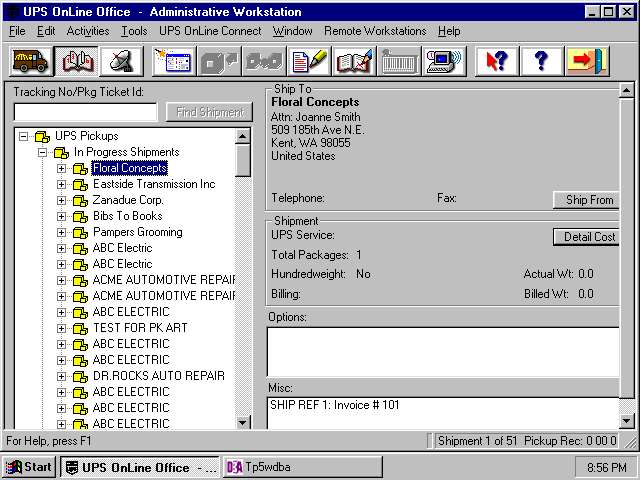Click the Bibs To Books folder icon
The image size is (640, 480).
(x=80, y=216)
